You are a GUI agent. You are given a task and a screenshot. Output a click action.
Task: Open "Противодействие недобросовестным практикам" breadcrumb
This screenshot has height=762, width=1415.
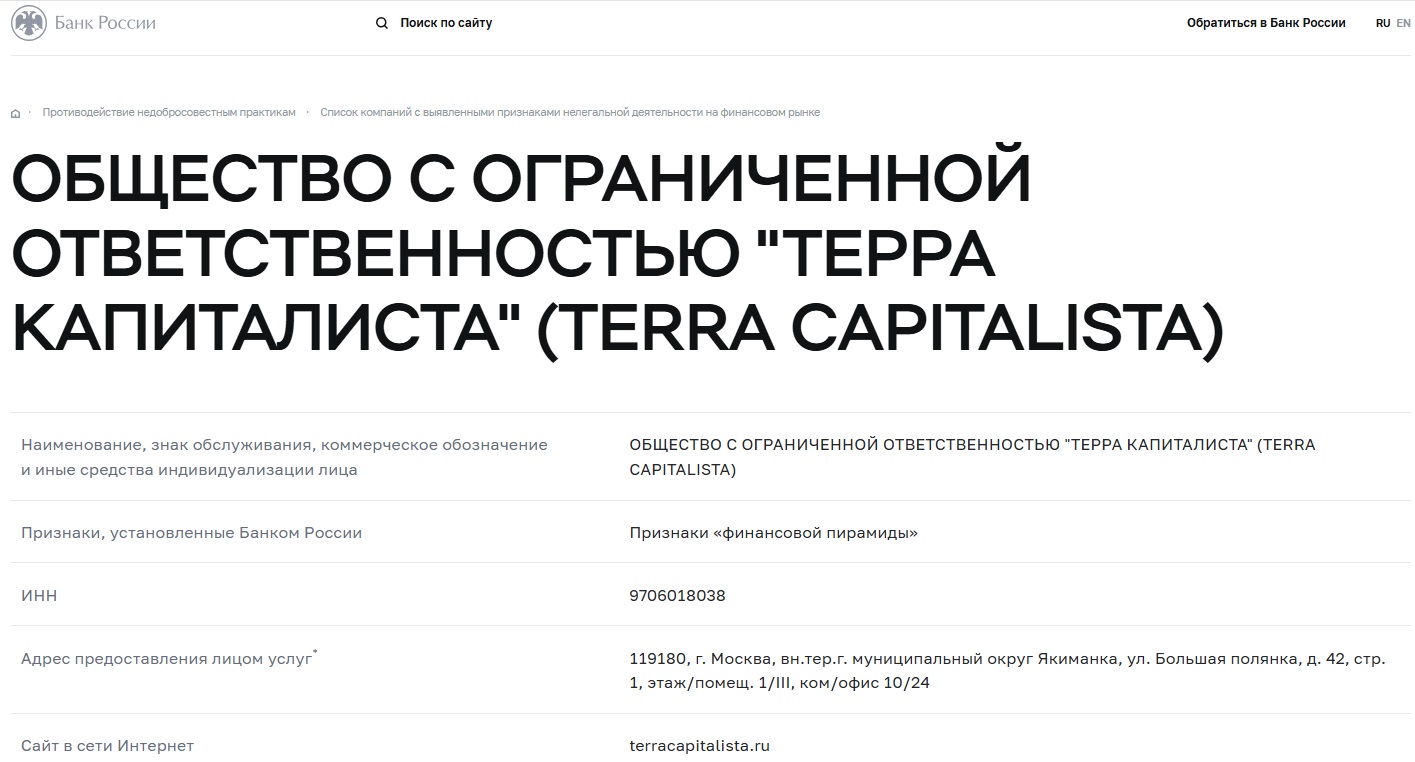click(169, 112)
